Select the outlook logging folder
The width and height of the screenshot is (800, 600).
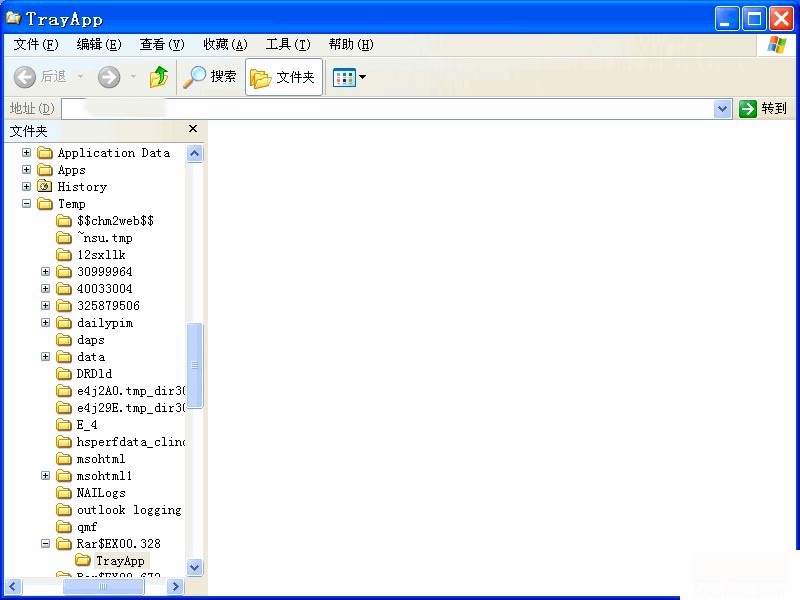click(x=128, y=510)
